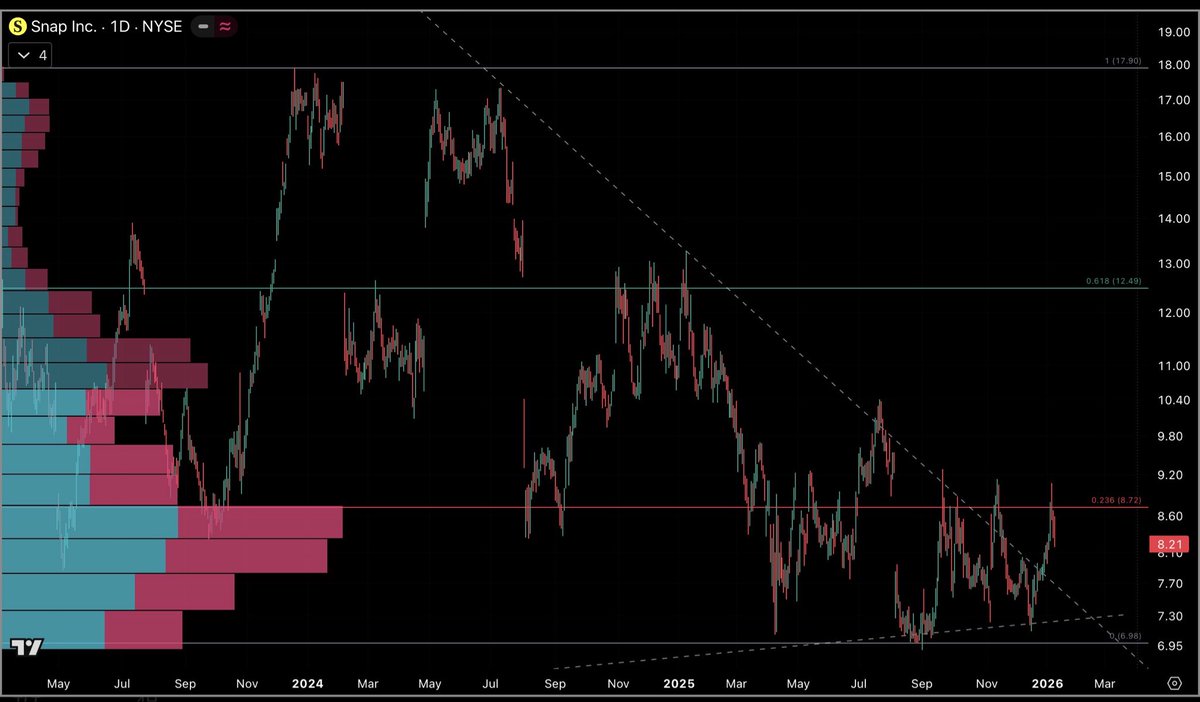1200x702 pixels.
Task: Click the 12.00 price axis label
Action: 1172,313
